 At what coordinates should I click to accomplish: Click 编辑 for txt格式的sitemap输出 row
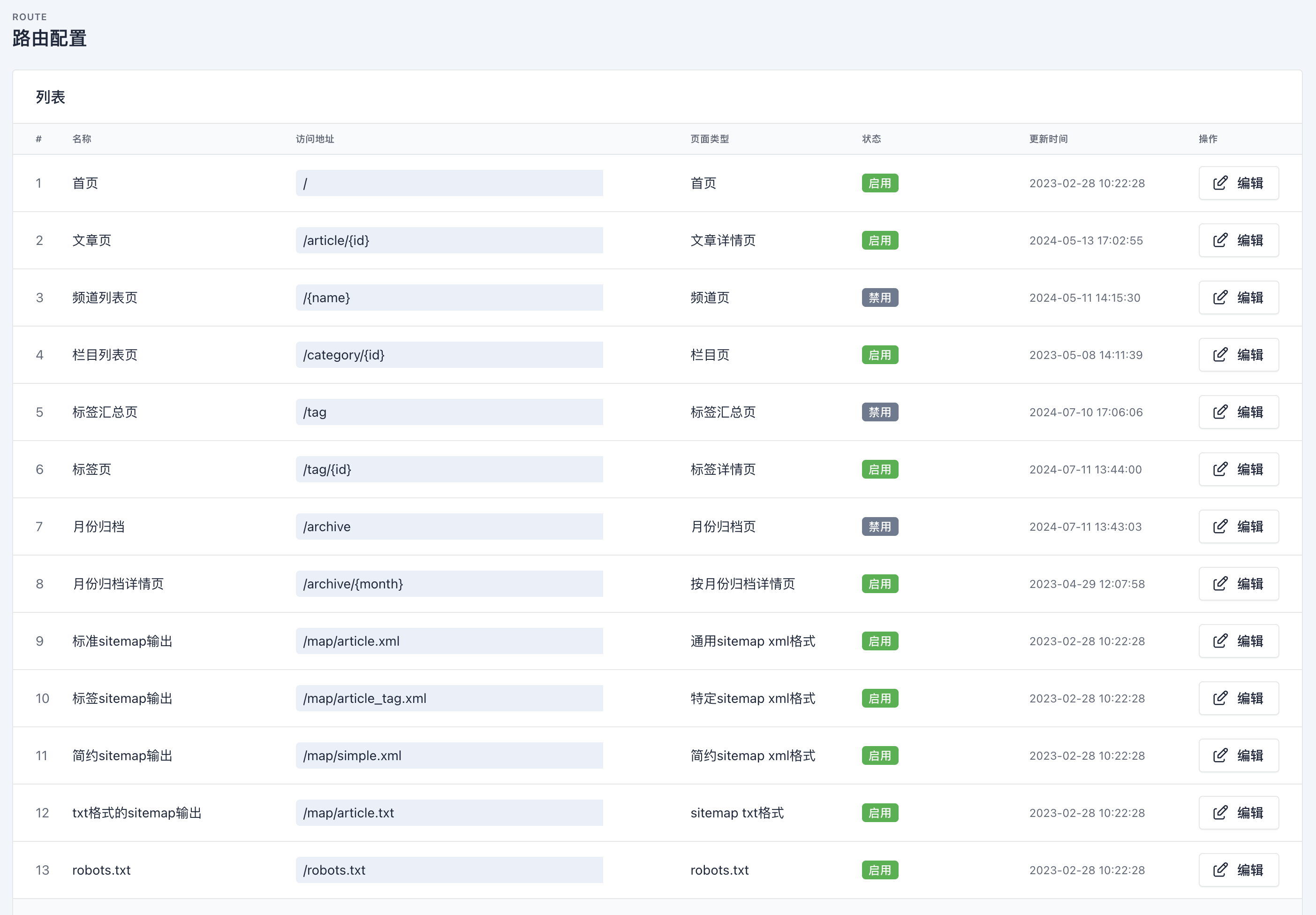click(x=1238, y=813)
